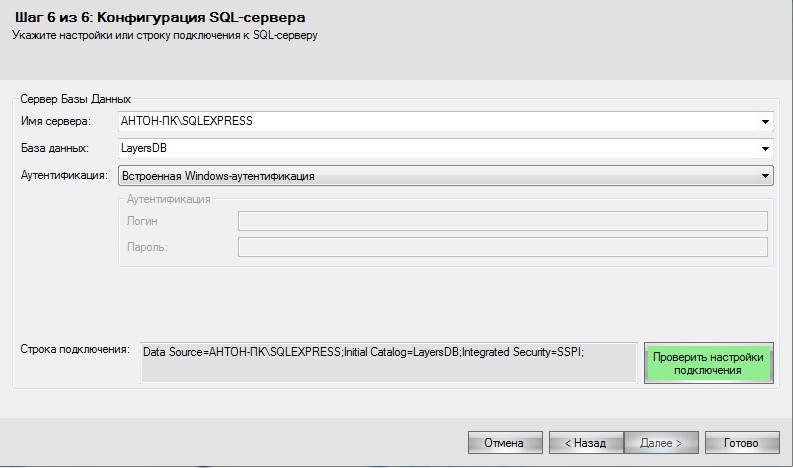The height and width of the screenshot is (468, 793).
Task: Click the 'Строка подключения:' label
Action: point(75,350)
